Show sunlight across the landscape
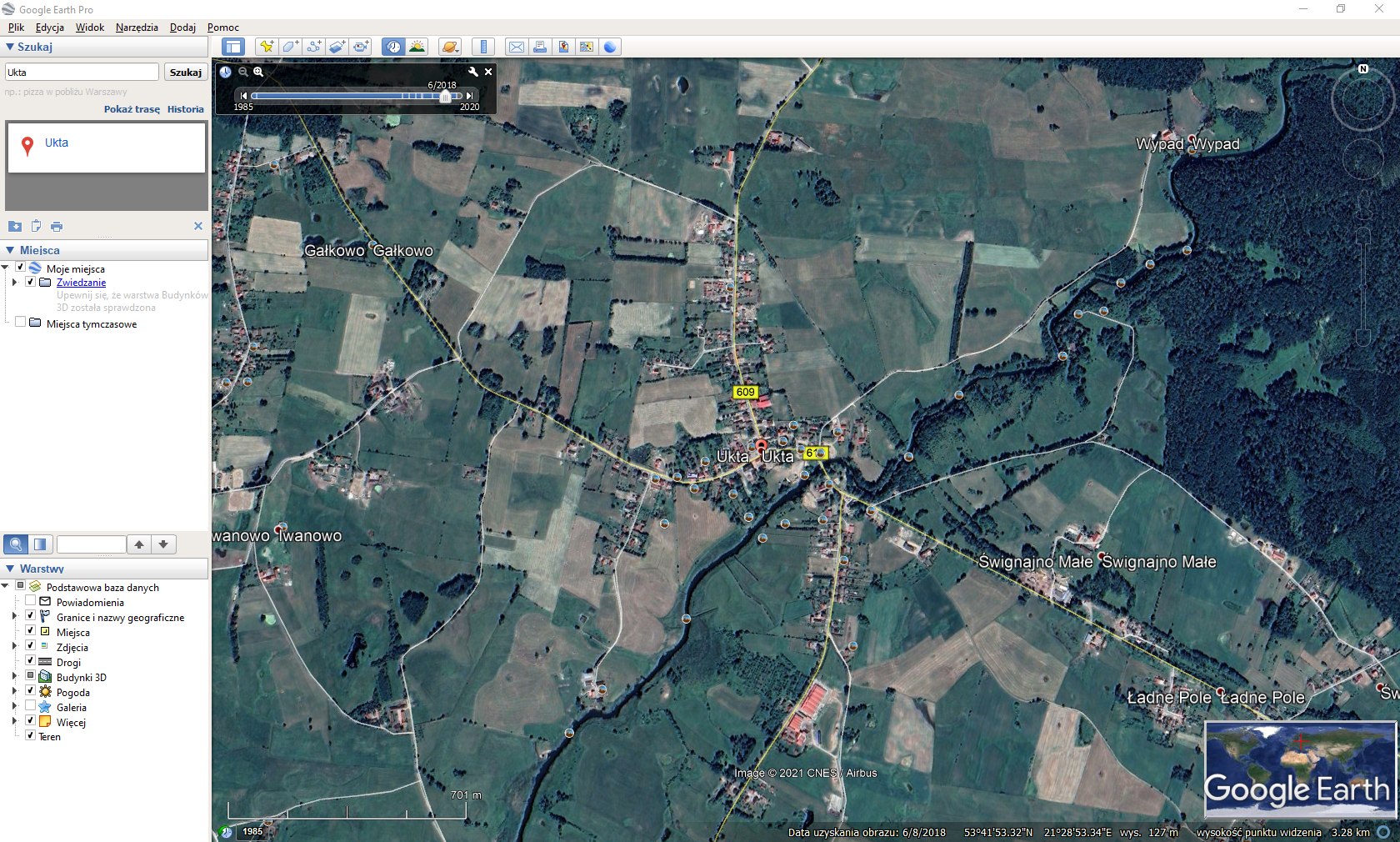Viewport: 1400px width, 842px height. 417,47
